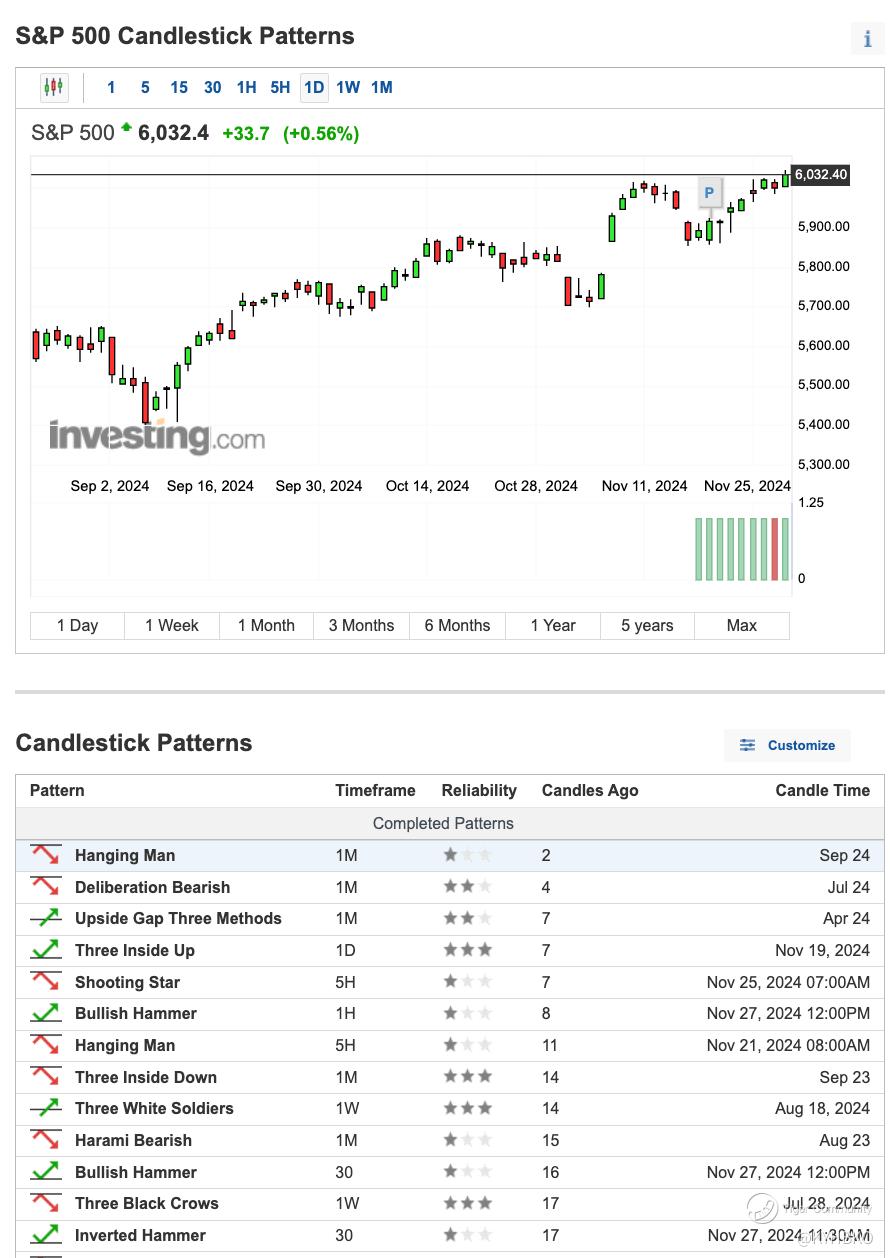890x1258 pixels.
Task: Switch to the 1W interval
Action: pos(348,87)
